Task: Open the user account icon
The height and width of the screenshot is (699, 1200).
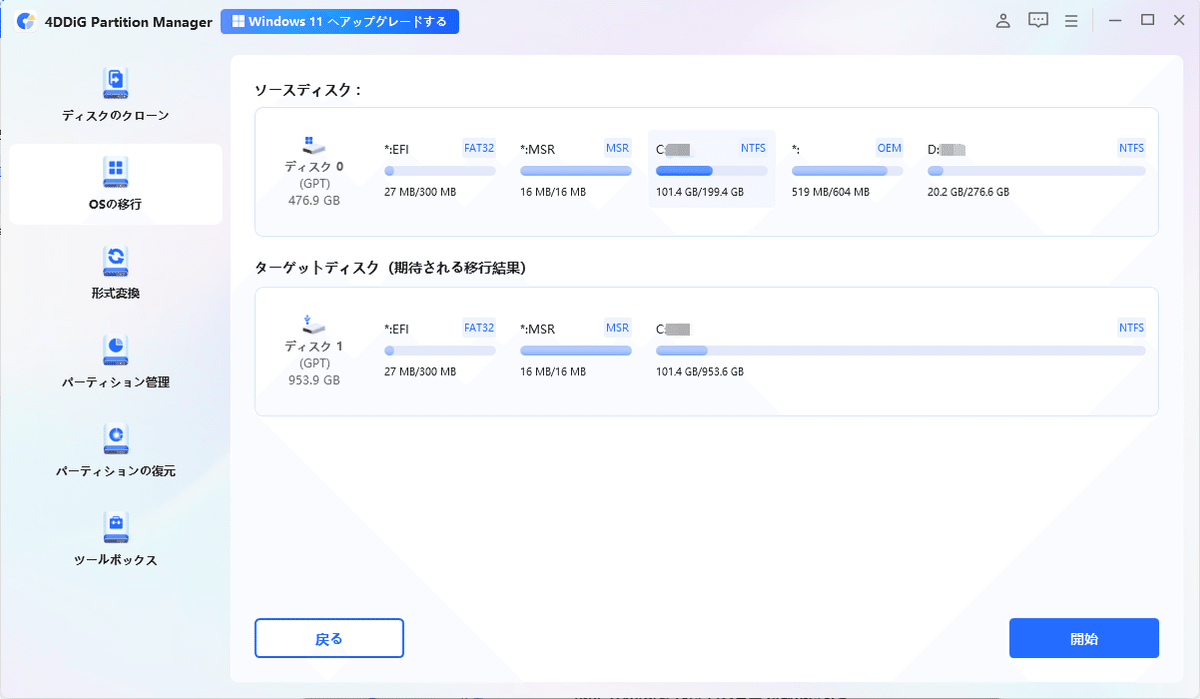Action: pyautogui.click(x=1003, y=21)
